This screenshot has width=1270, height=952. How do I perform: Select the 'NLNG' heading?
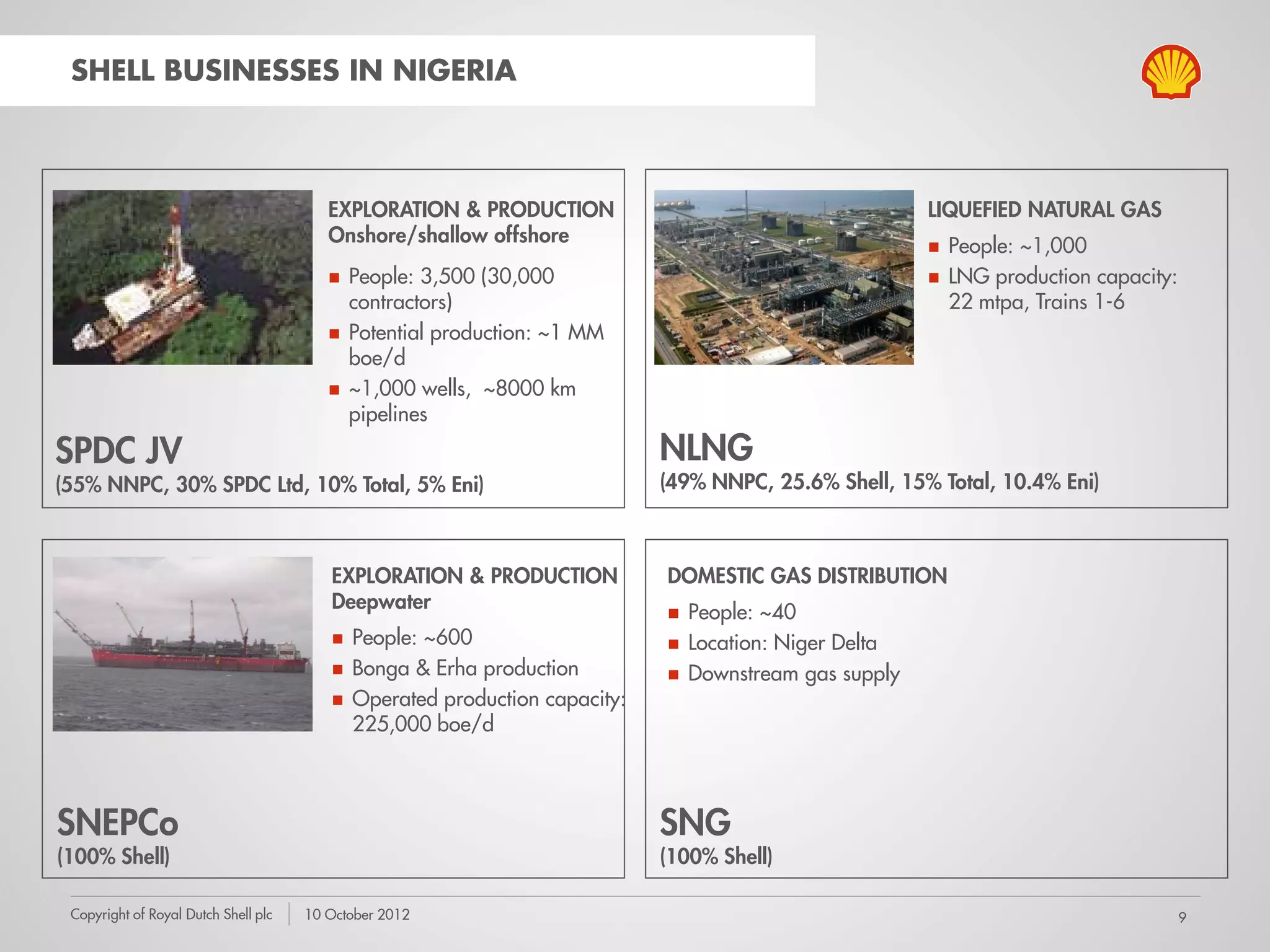tap(706, 447)
